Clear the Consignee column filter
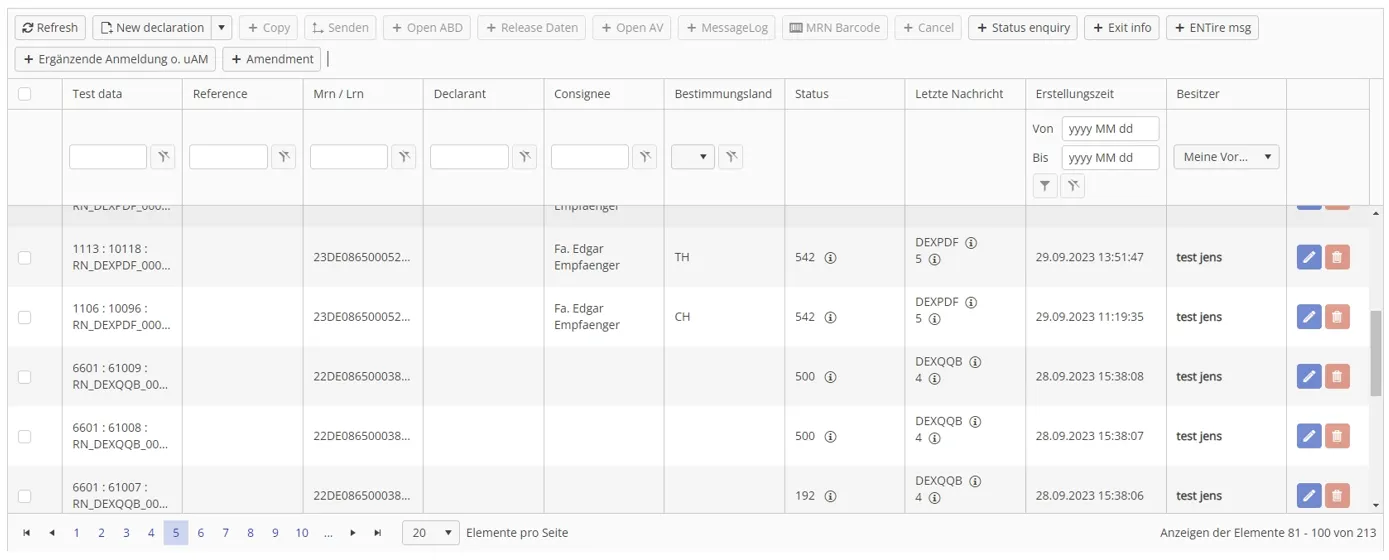This screenshot has width=1389, height=560. [645, 157]
